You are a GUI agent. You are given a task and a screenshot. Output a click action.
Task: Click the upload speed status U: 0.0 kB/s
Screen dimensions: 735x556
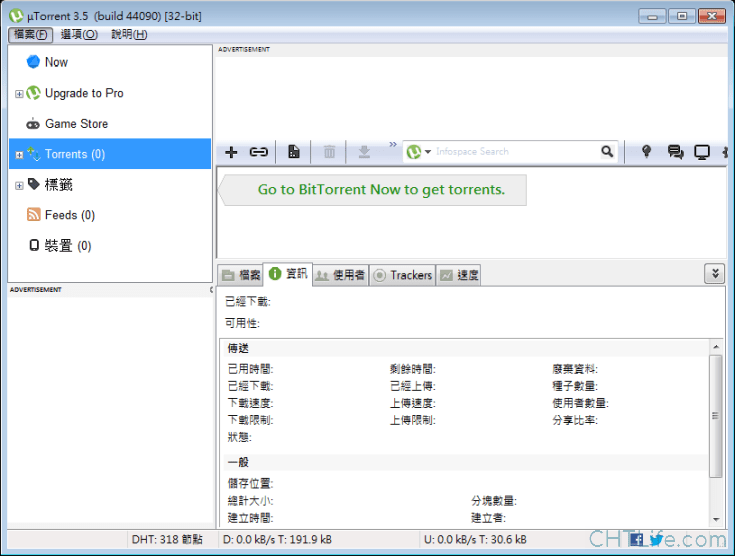point(475,540)
